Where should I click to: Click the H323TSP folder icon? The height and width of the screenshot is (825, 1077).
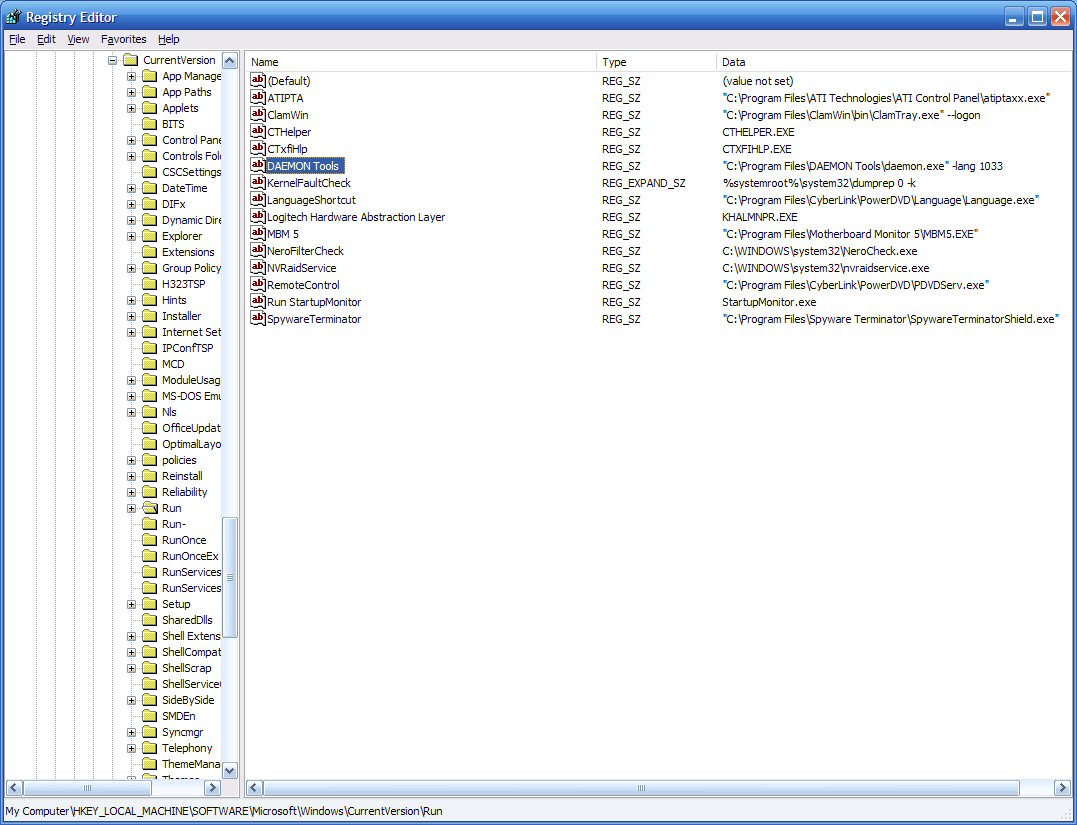point(150,284)
